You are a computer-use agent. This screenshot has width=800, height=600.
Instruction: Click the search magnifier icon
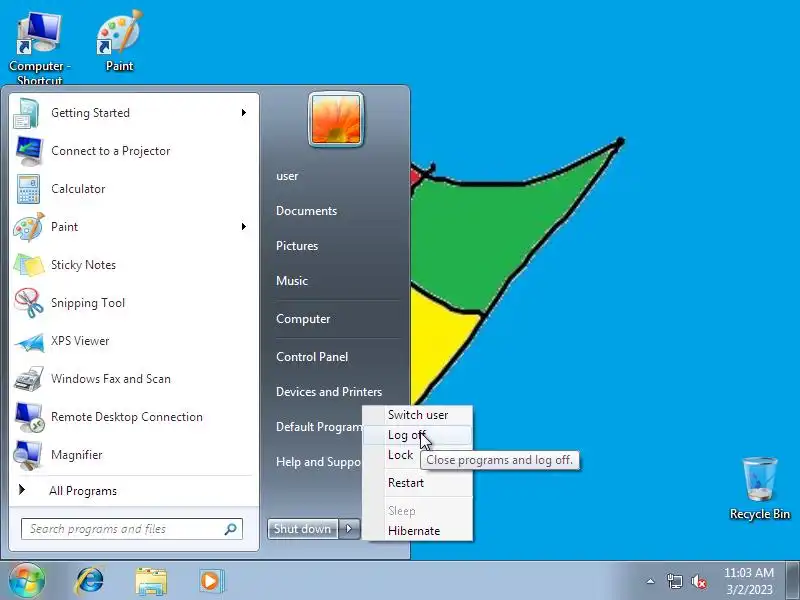point(230,529)
